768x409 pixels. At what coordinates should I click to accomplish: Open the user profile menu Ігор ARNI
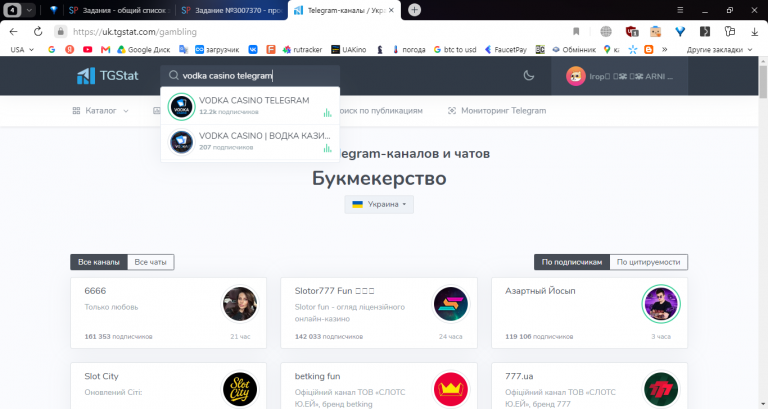coord(620,76)
